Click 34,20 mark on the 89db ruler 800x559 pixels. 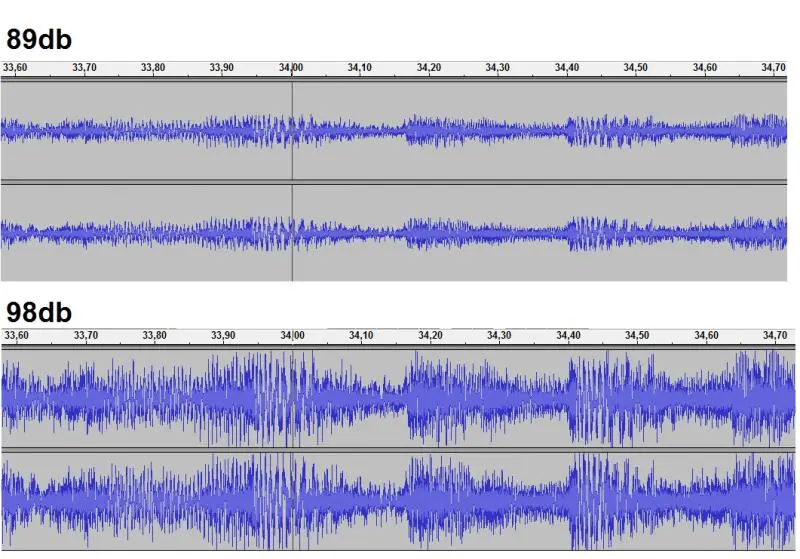pos(429,68)
